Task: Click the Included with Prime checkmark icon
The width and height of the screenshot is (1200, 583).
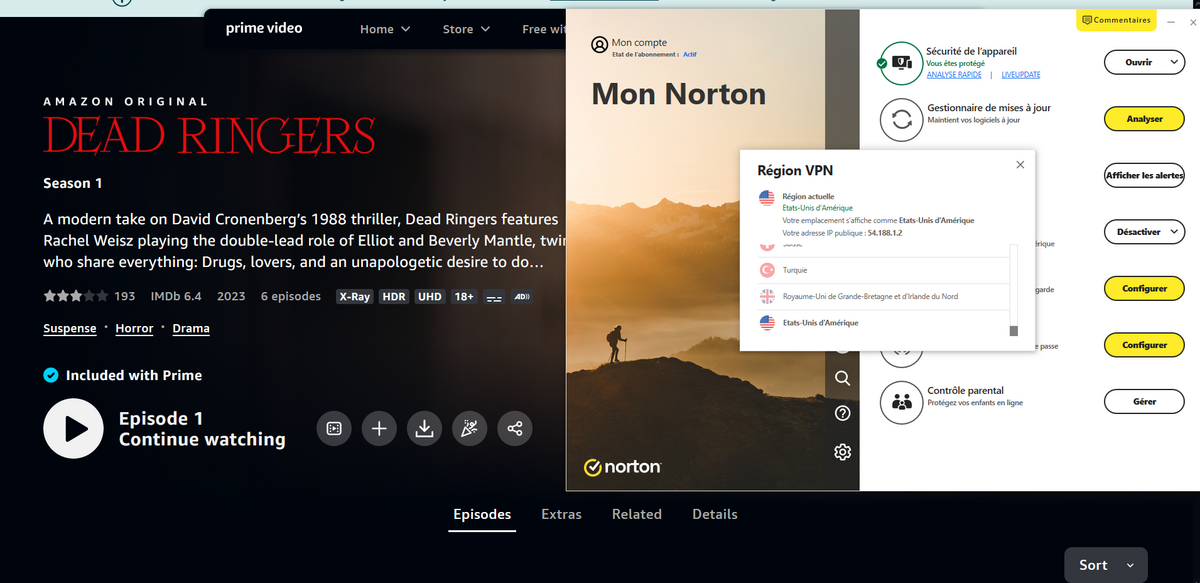Action: click(51, 375)
